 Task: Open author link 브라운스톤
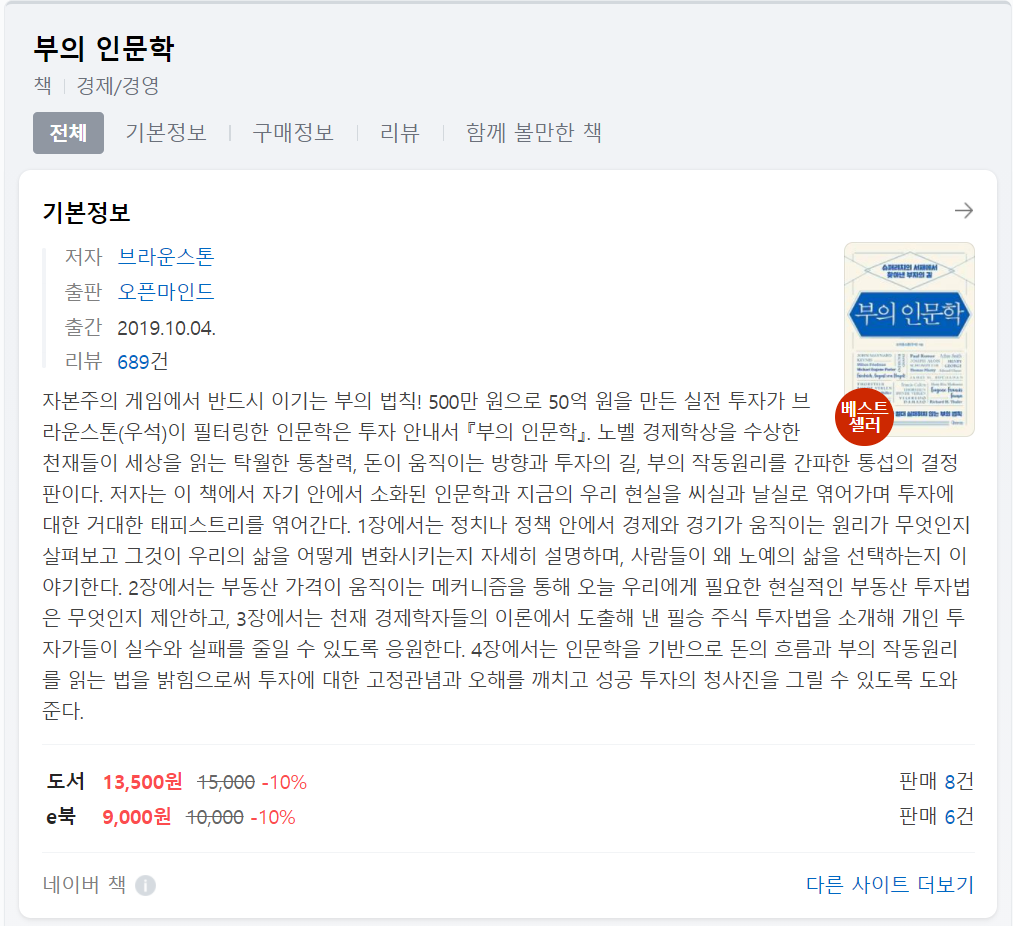166,257
